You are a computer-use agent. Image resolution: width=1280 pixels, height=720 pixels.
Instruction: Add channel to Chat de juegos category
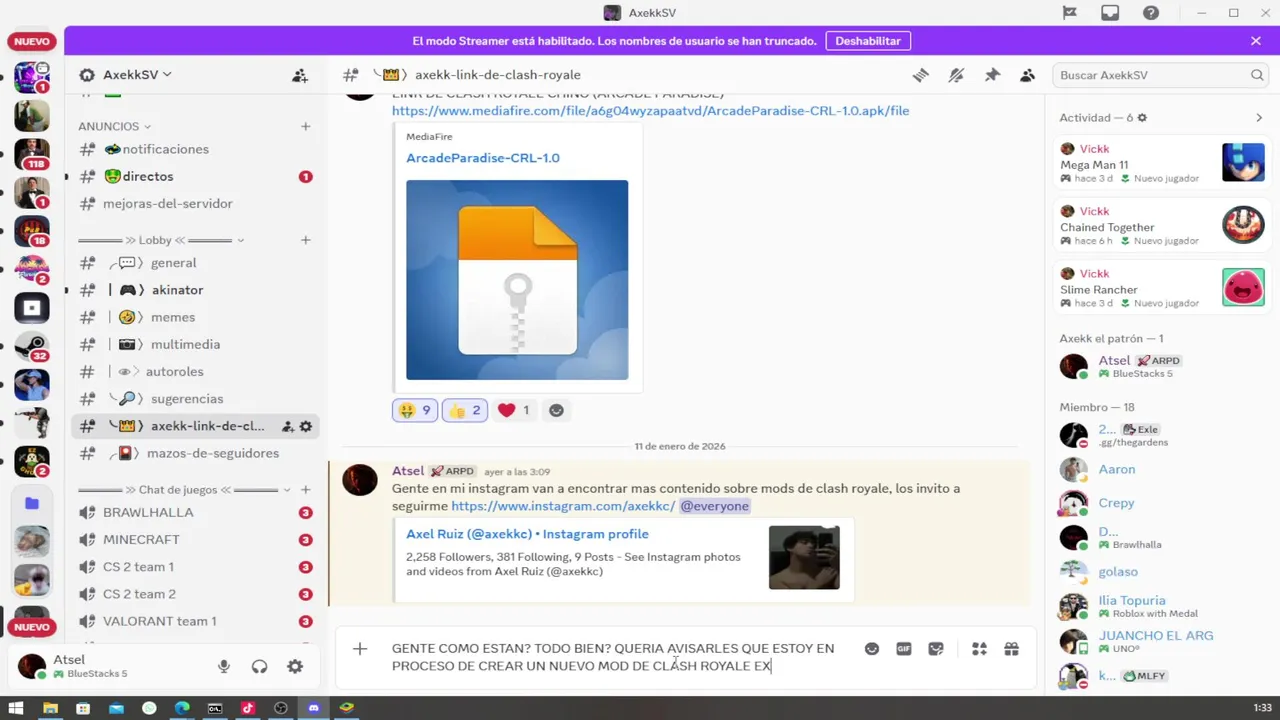(x=305, y=490)
